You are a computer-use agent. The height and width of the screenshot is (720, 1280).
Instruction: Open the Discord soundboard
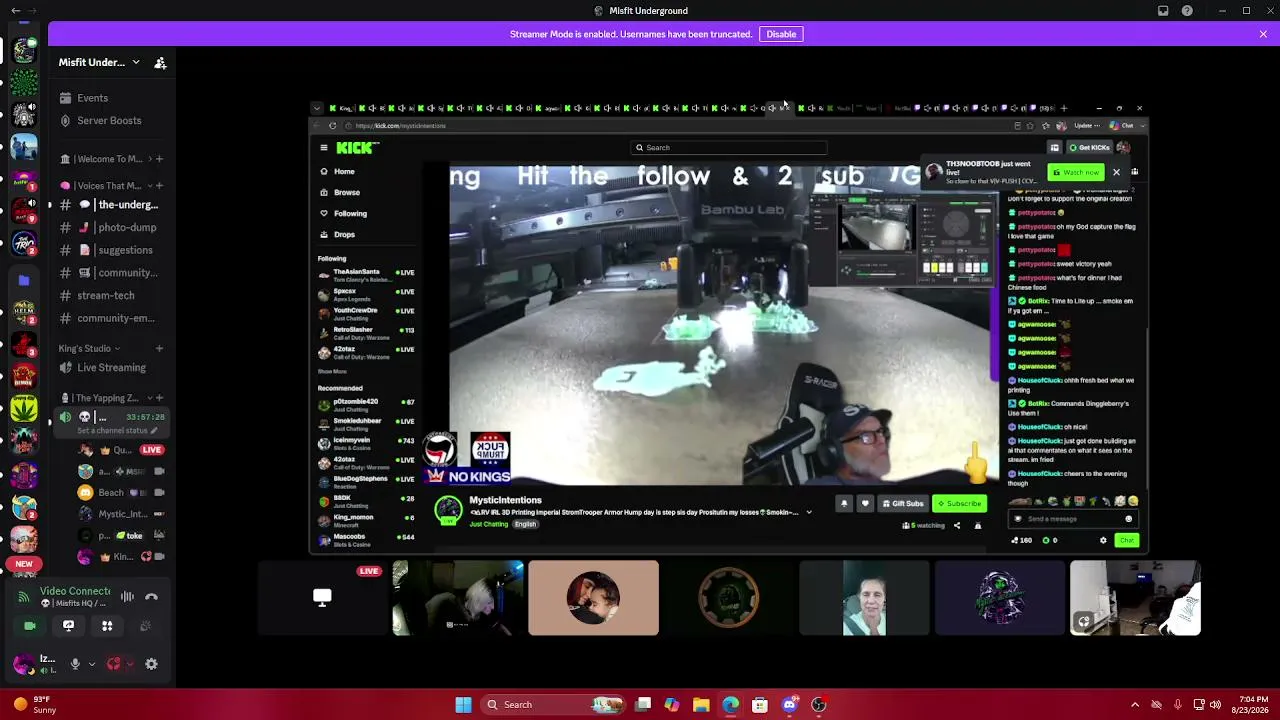point(145,626)
